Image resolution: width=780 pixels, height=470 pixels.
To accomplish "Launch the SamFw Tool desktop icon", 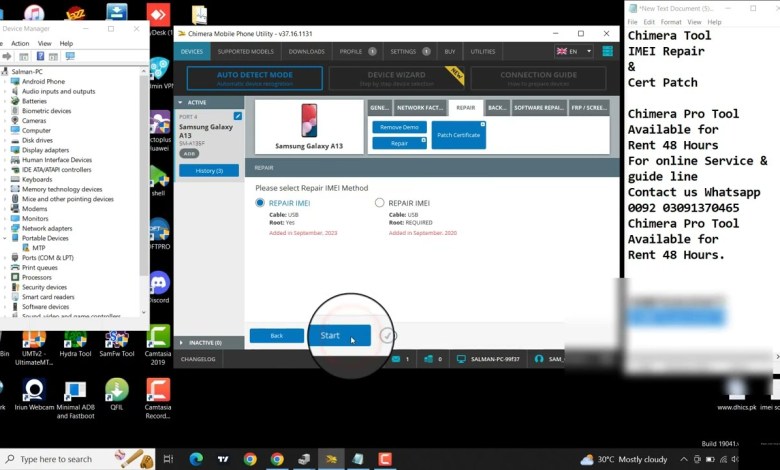I will pos(117,341).
